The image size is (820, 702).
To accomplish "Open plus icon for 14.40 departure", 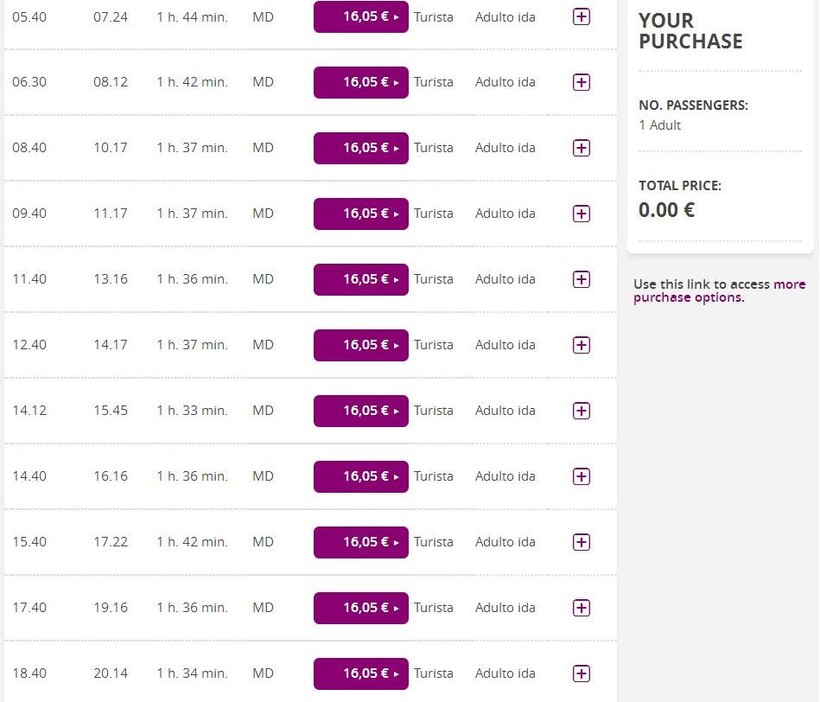I will pyautogui.click(x=581, y=476).
